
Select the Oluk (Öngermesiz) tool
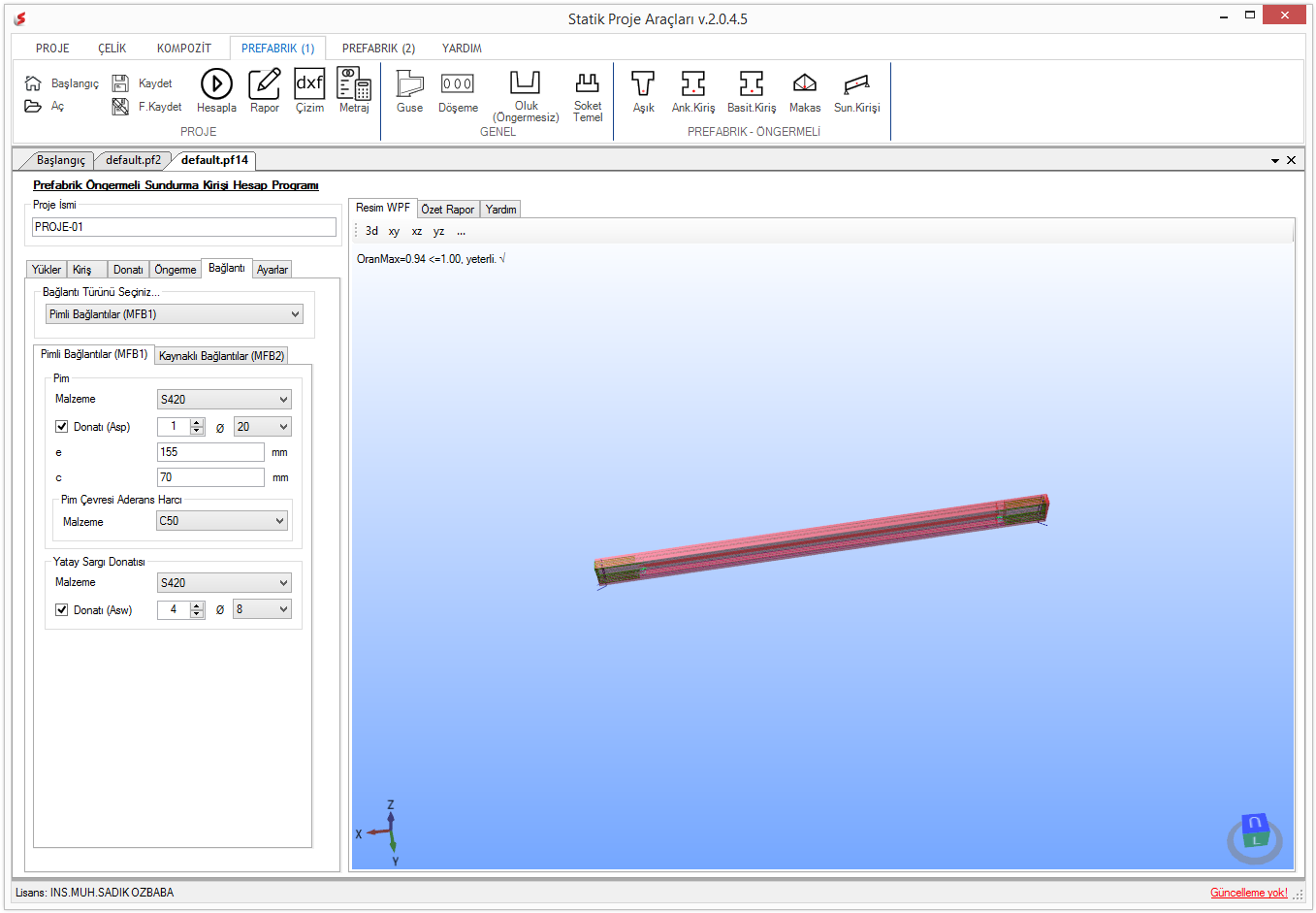526,82
